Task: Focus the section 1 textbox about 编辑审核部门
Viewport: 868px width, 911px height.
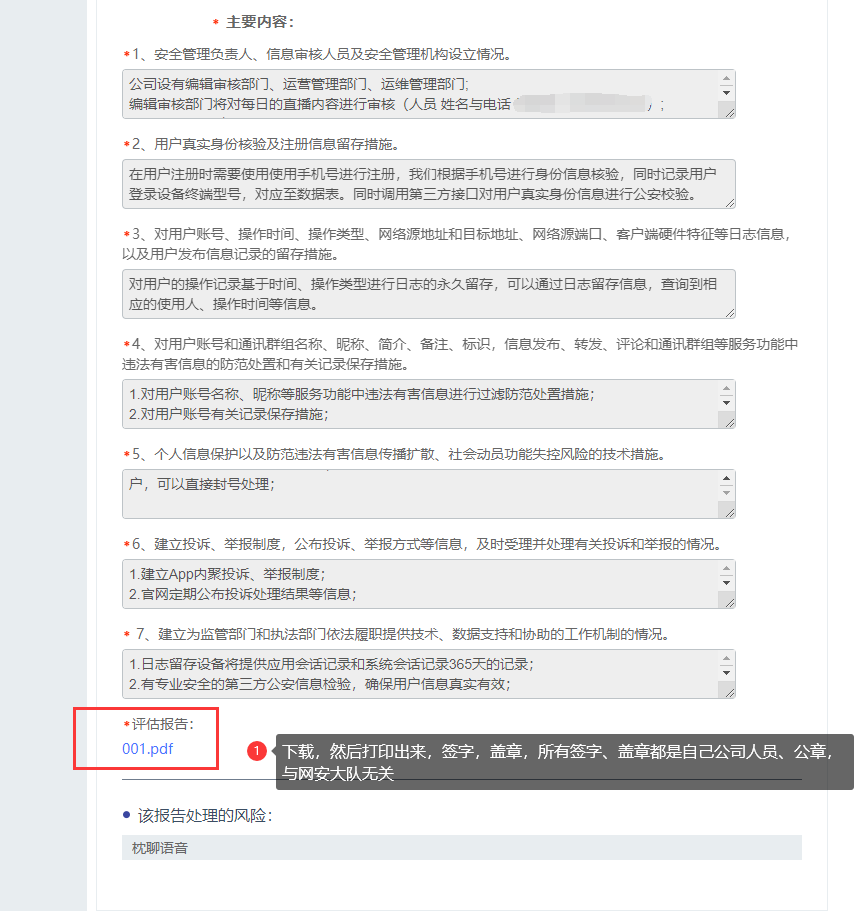Action: point(420,94)
